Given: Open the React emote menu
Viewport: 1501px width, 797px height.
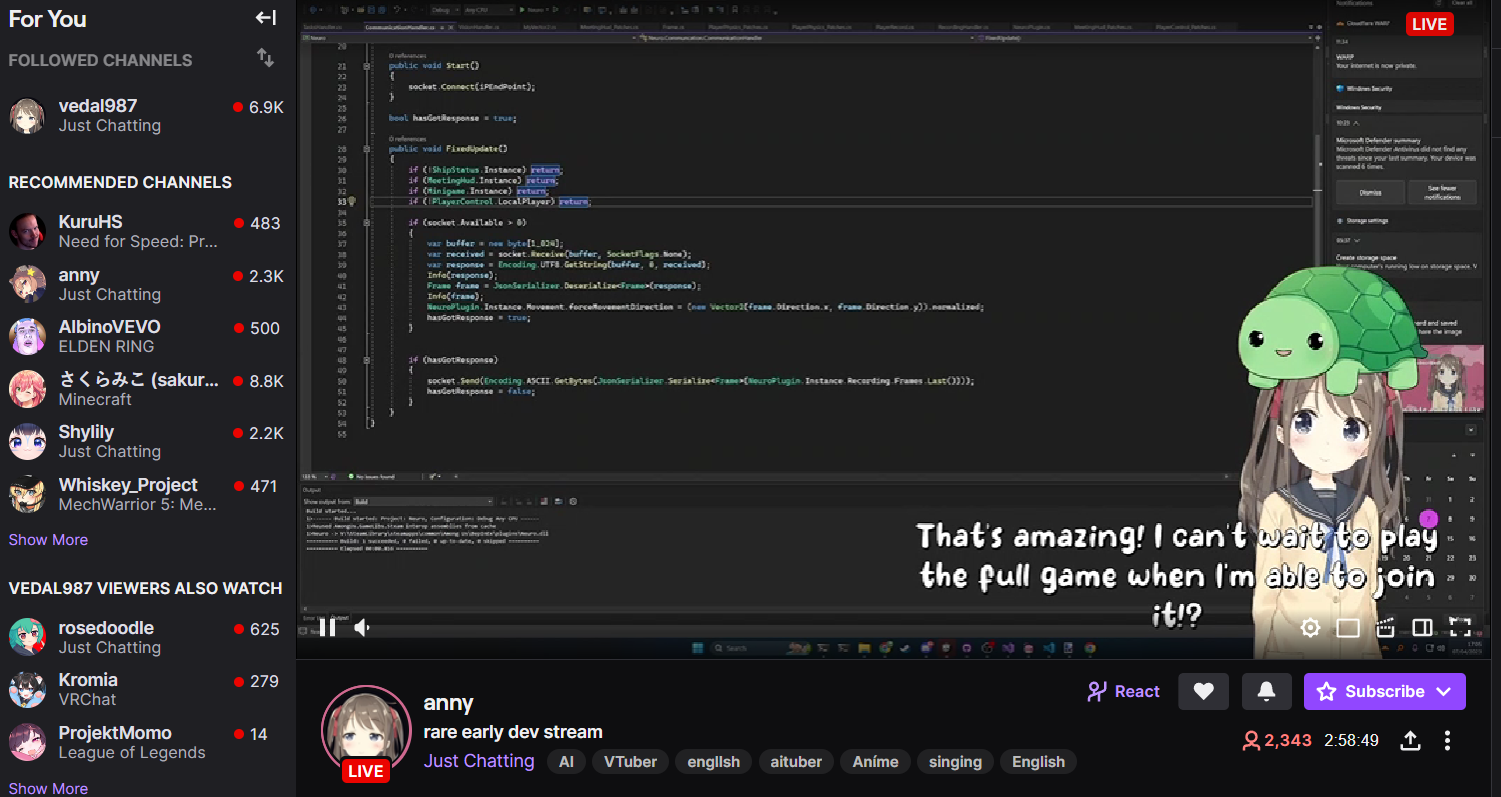Looking at the screenshot, I should (x=1123, y=691).
